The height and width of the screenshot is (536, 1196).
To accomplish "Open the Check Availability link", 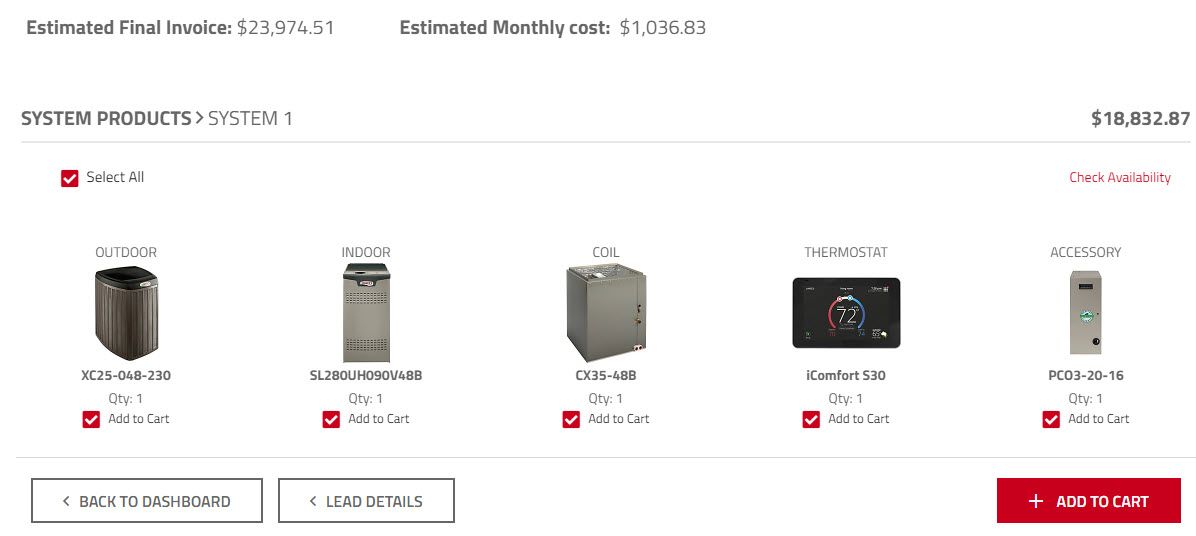I will [1120, 178].
